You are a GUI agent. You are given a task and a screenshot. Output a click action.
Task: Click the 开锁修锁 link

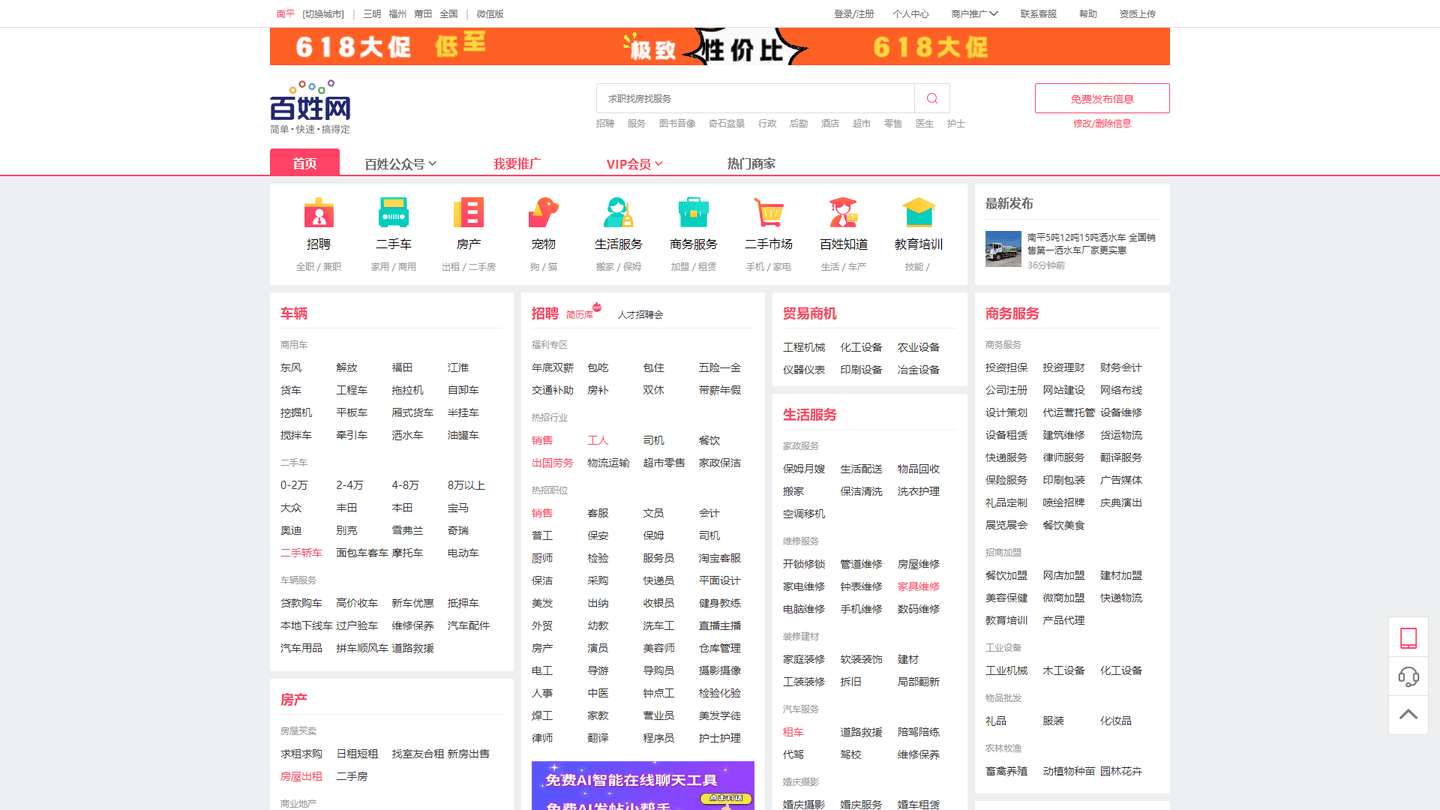tap(804, 564)
